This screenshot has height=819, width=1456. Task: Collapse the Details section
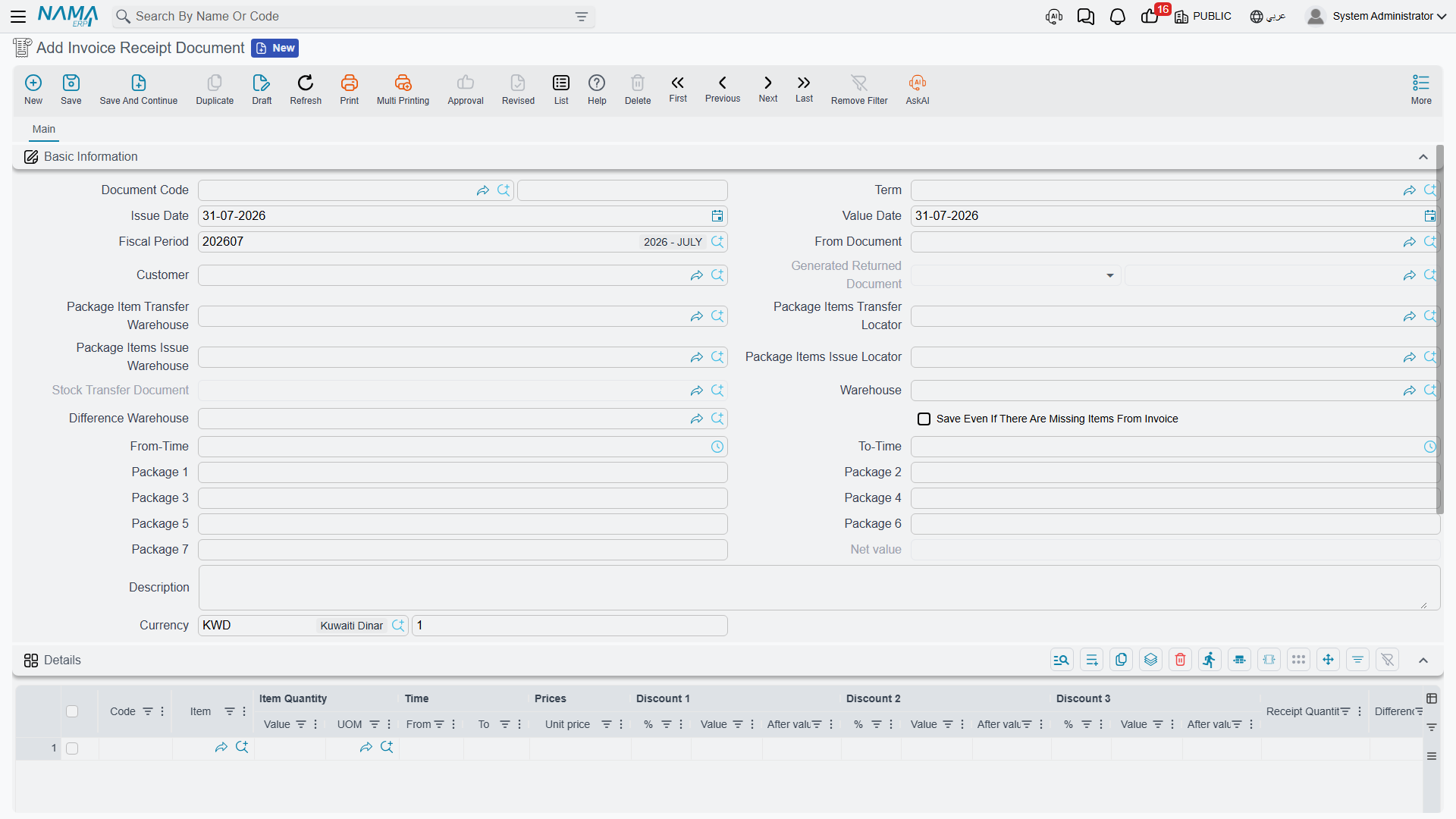1423,661
